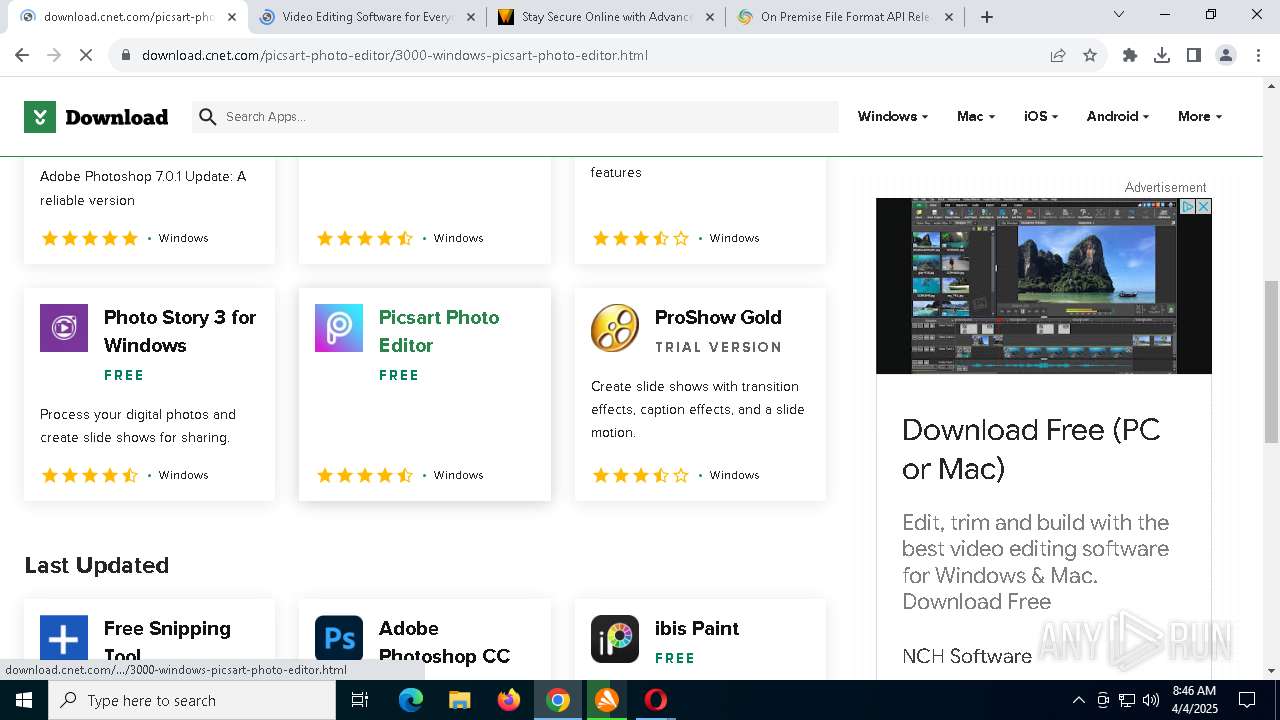Share this page icon in address bar
Screen dimensions: 1280x720
(1058, 55)
